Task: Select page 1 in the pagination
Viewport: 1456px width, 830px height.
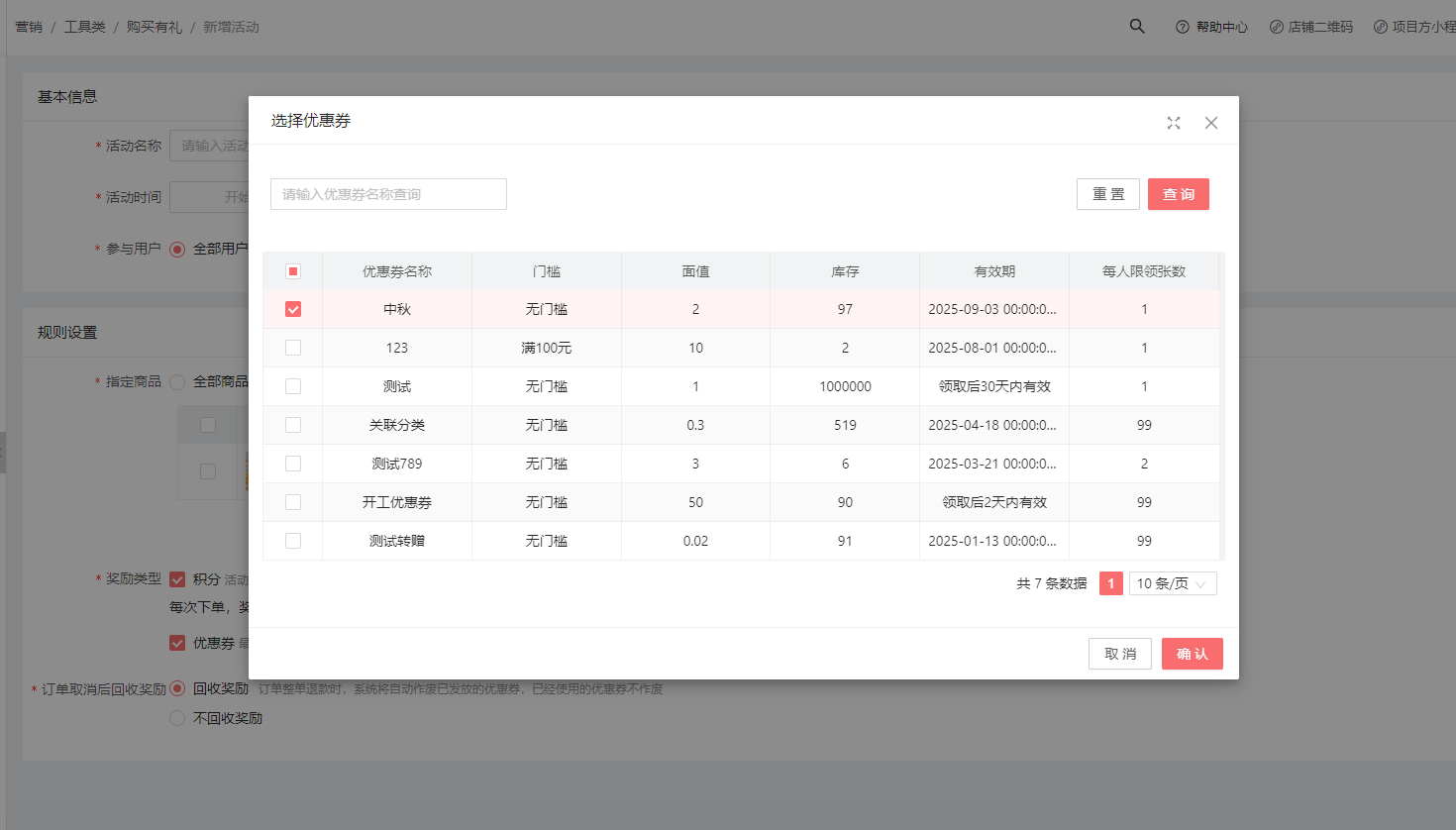Action: [1110, 583]
